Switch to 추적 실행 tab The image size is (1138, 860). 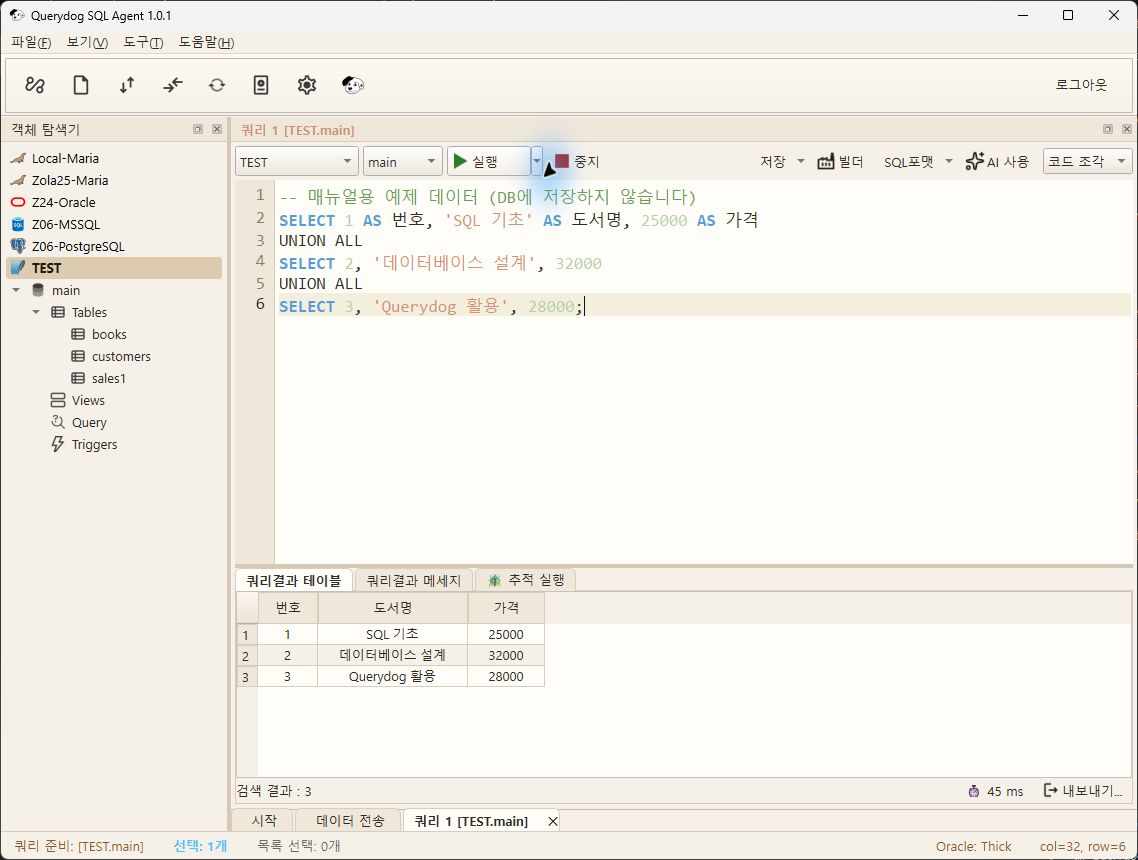[x=526, y=580]
